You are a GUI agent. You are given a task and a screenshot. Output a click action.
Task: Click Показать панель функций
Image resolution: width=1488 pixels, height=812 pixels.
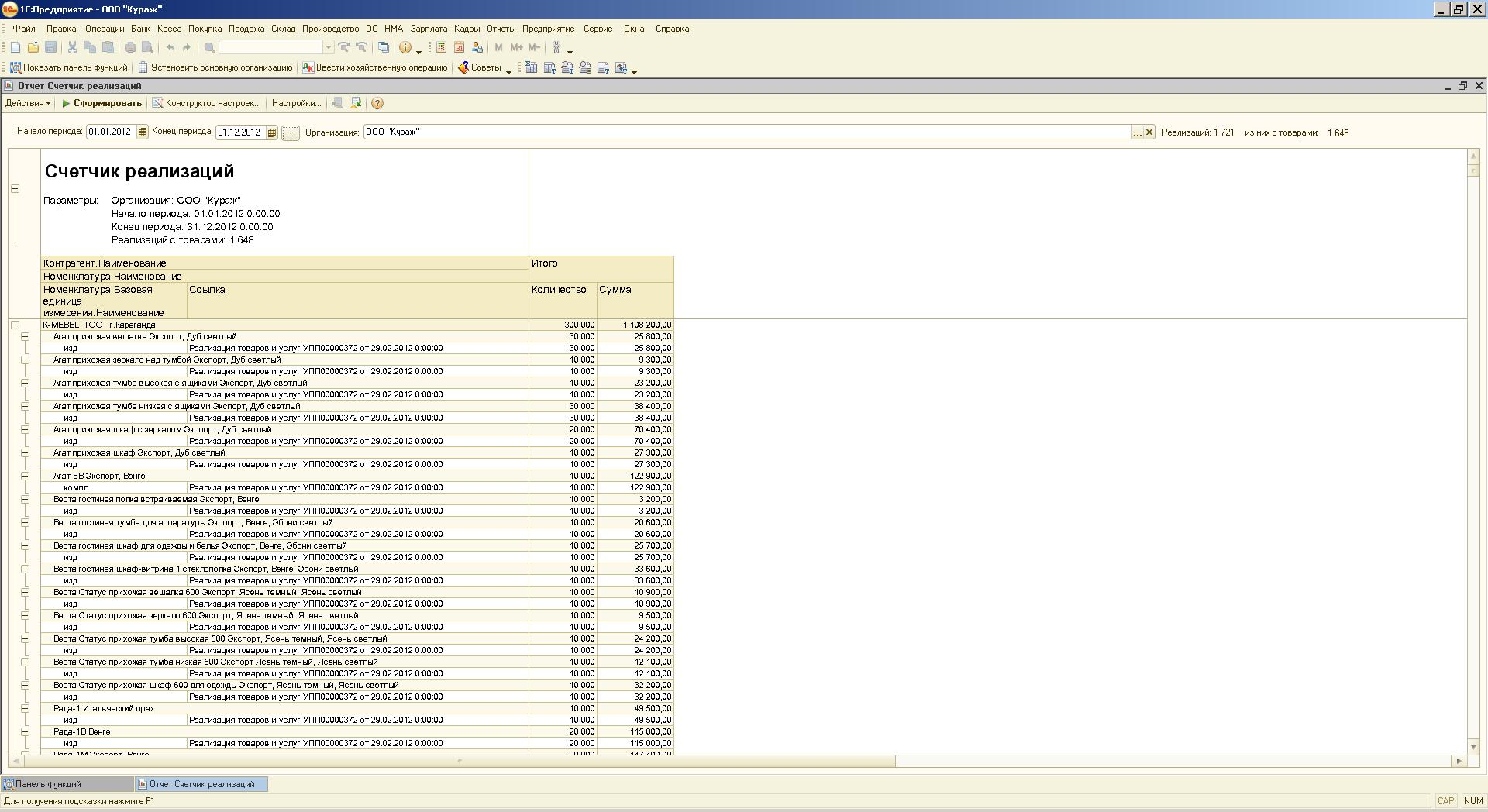click(68, 67)
